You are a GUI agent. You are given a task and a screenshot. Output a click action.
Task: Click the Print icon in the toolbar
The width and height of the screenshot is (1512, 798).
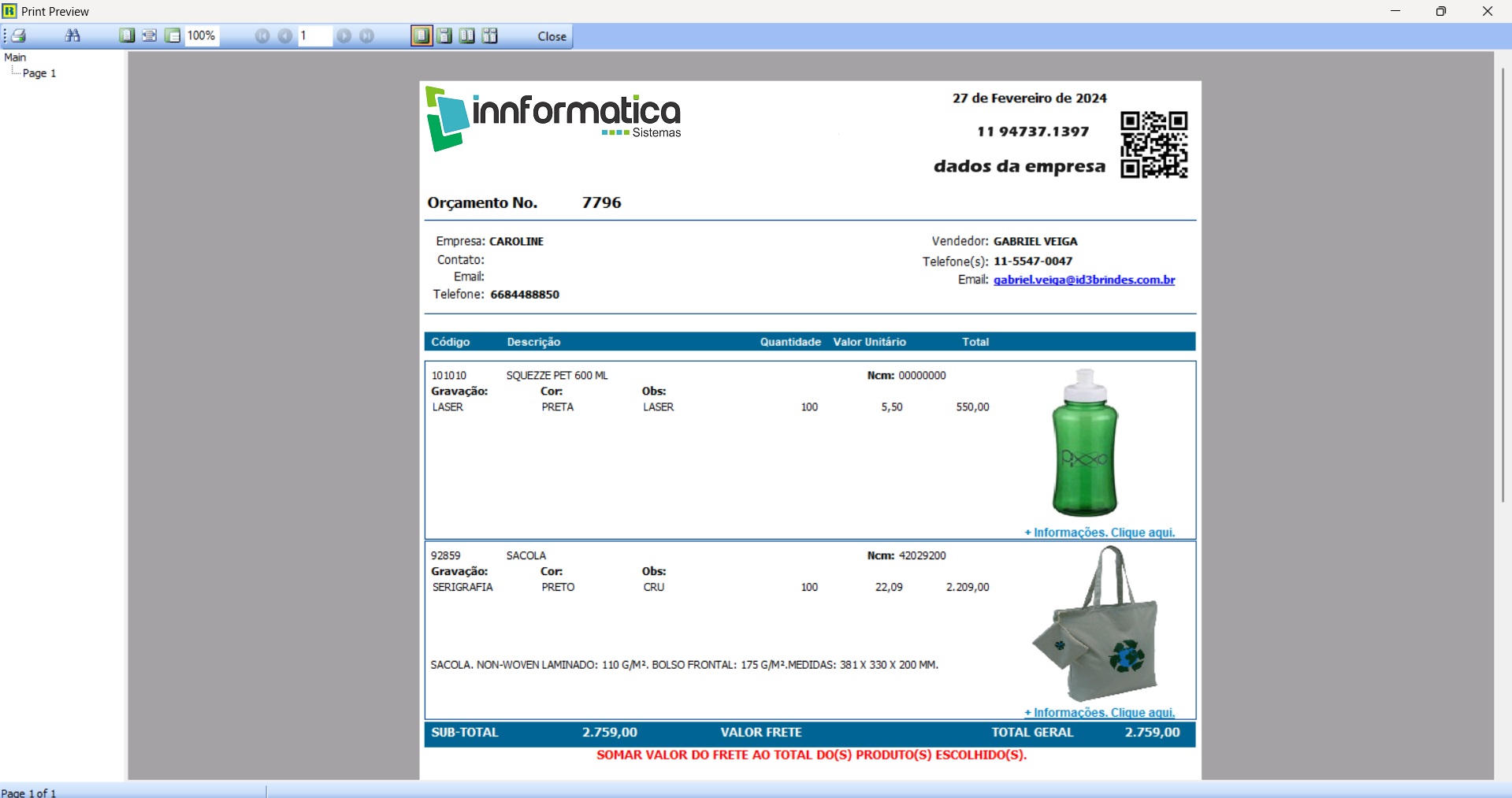coord(19,35)
